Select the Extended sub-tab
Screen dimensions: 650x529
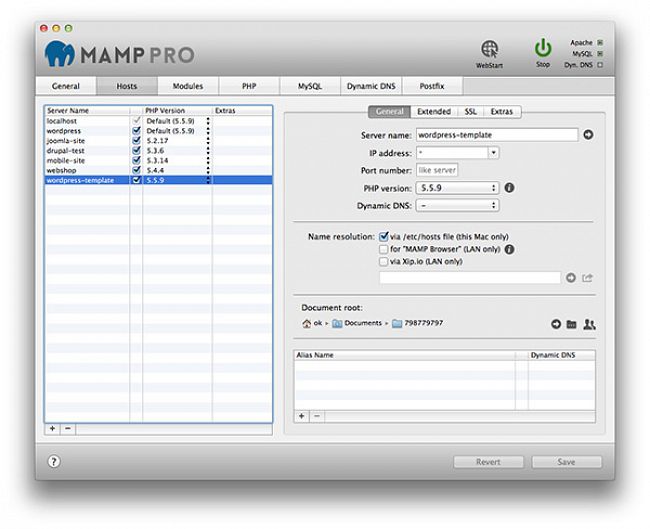click(434, 112)
